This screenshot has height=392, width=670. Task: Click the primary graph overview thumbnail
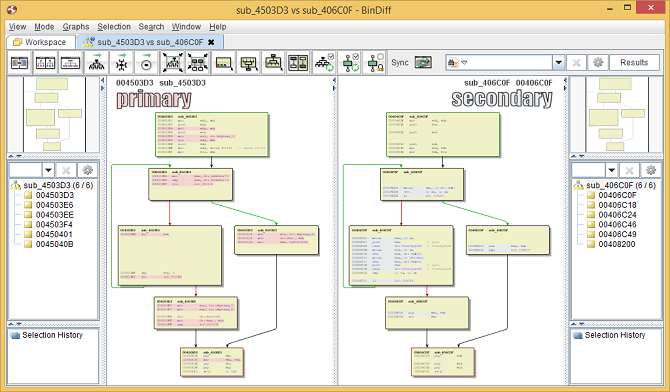coord(54,114)
